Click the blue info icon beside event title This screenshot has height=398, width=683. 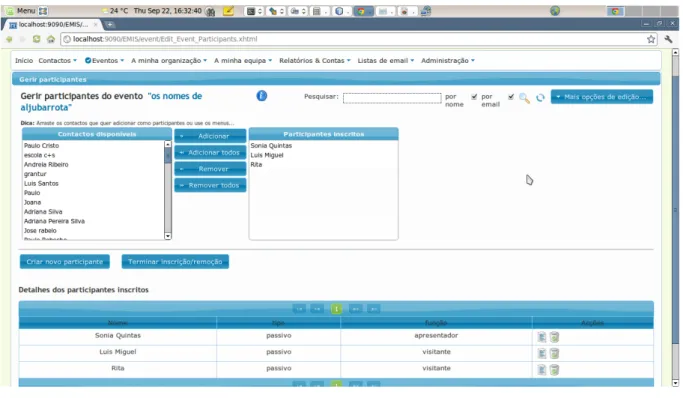[x=261, y=96]
